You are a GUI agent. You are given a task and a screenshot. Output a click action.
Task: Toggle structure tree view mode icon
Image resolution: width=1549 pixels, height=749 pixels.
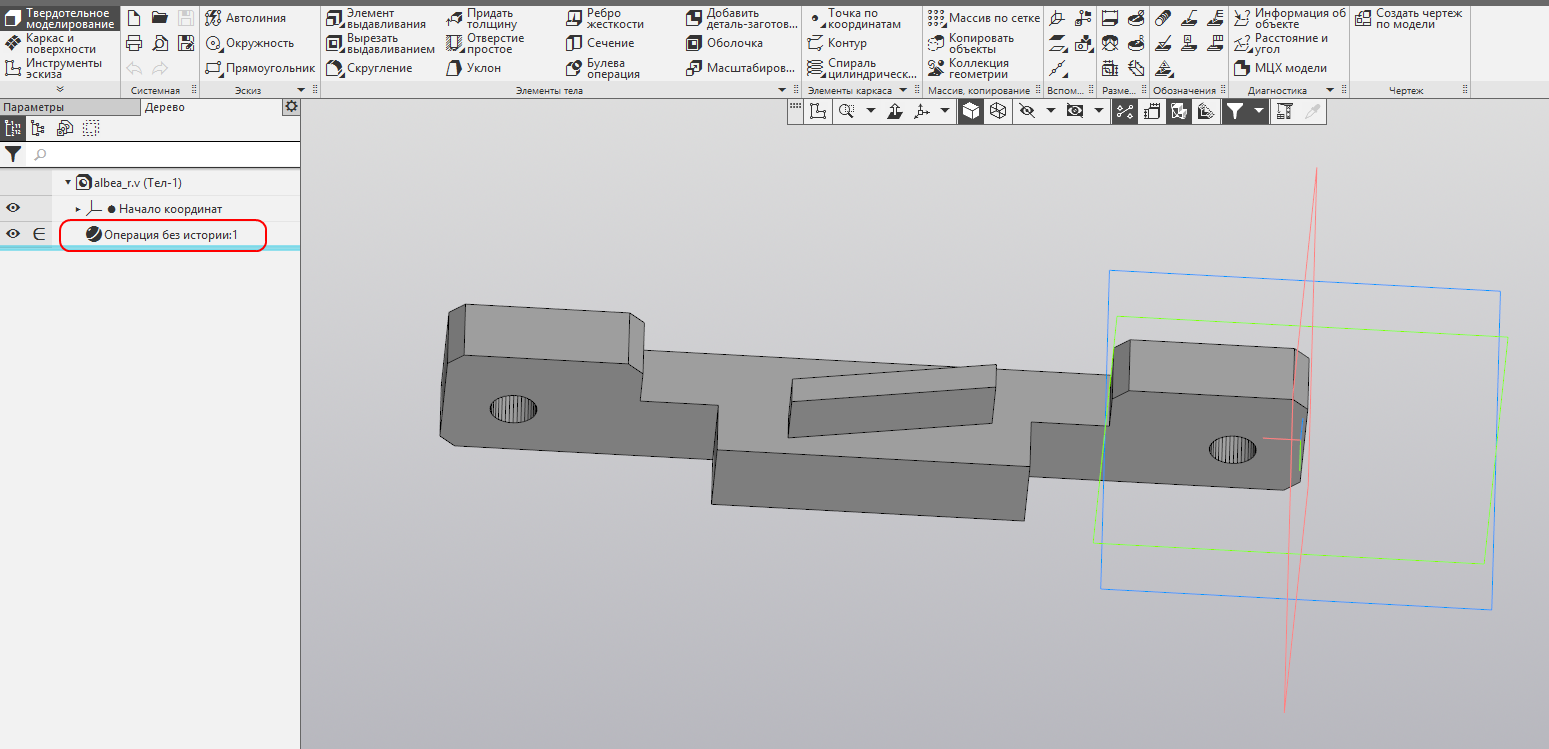tap(14, 128)
